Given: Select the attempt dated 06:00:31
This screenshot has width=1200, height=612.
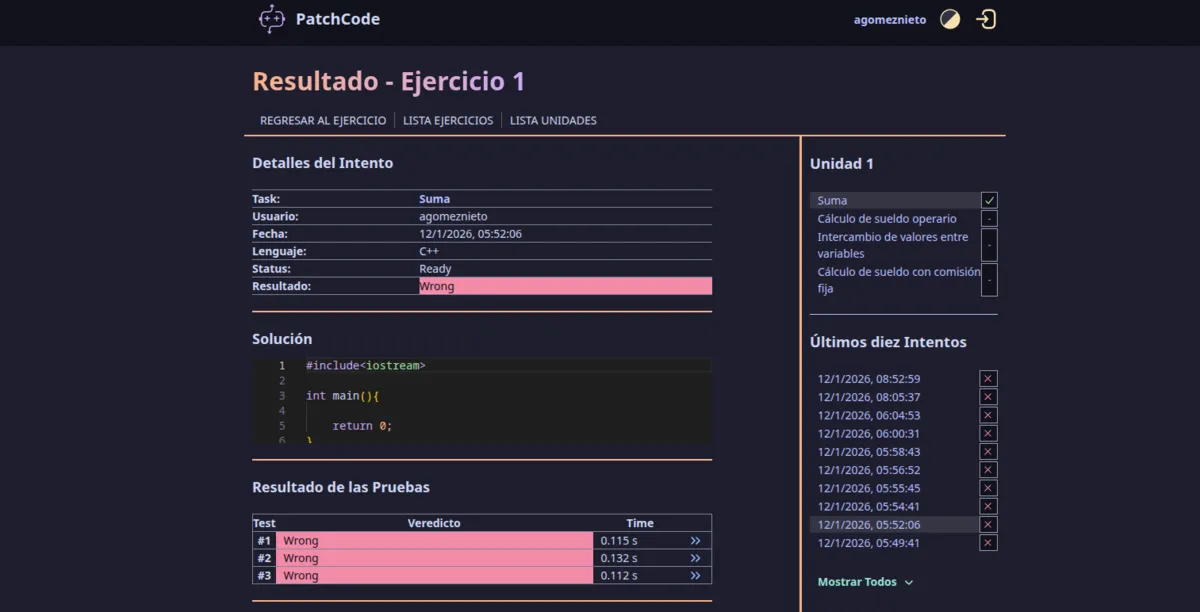Looking at the screenshot, I should click(x=866, y=433).
